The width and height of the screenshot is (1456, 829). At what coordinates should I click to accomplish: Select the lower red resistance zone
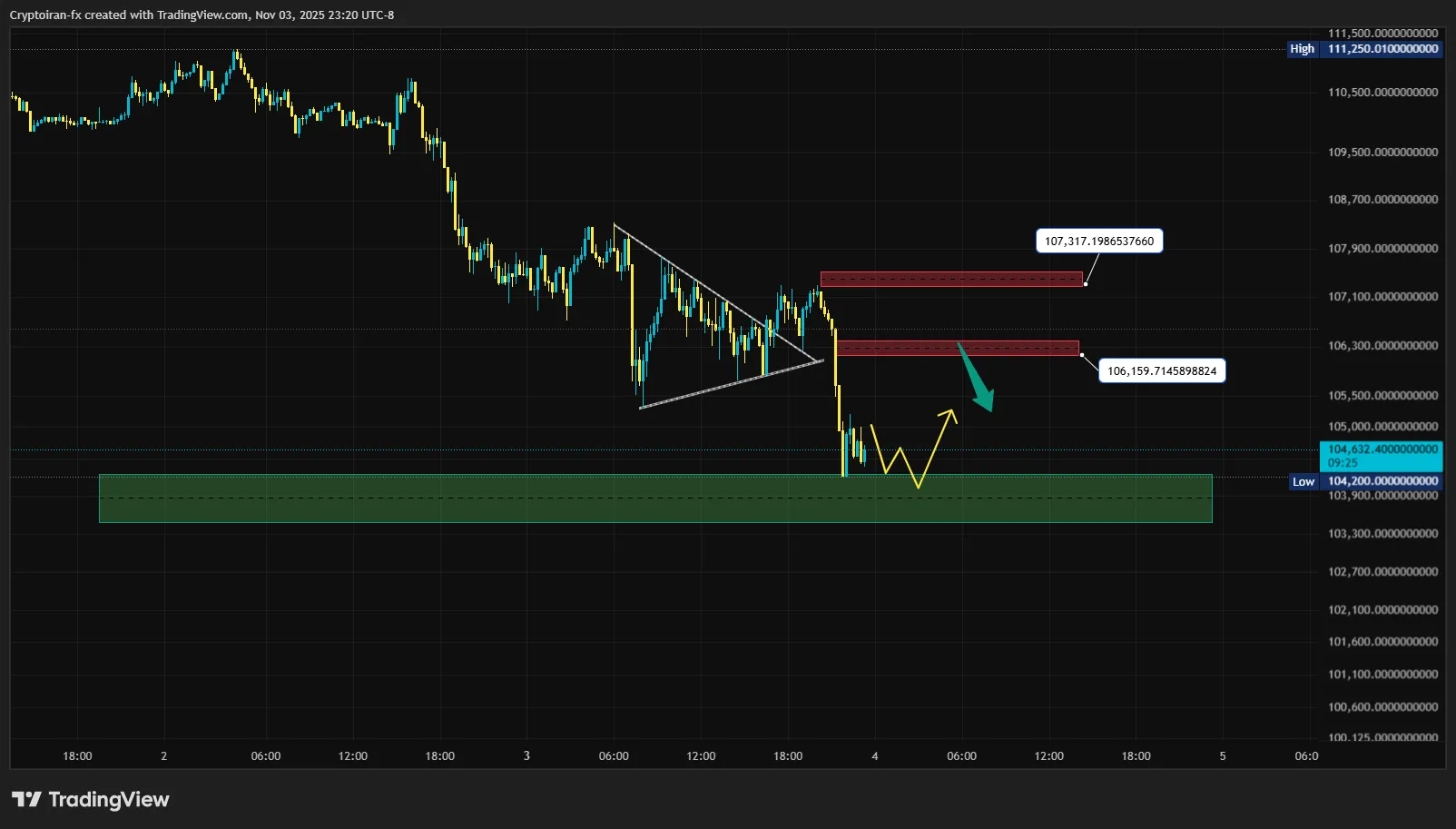pos(957,348)
